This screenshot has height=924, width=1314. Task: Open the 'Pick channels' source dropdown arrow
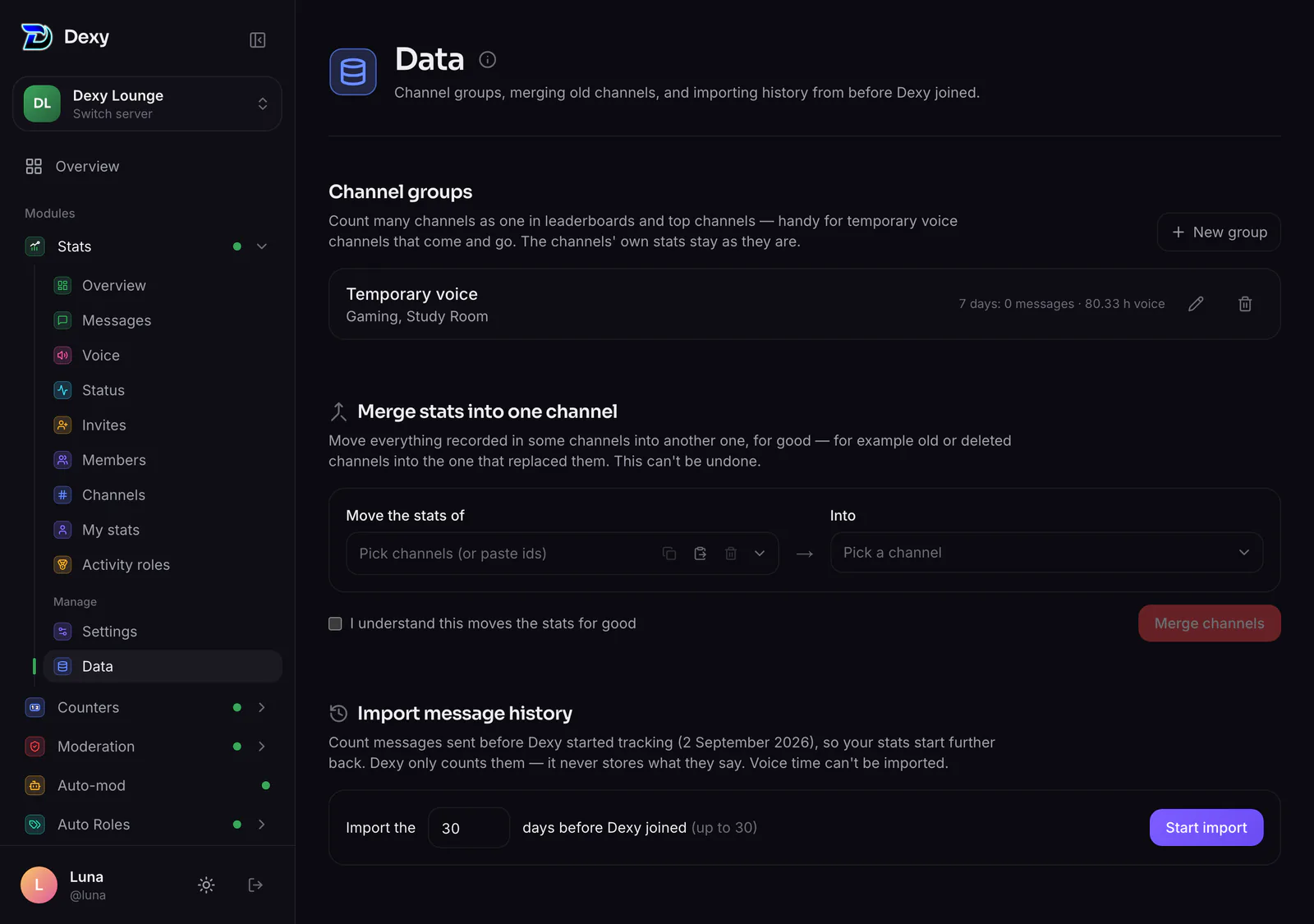click(x=760, y=554)
